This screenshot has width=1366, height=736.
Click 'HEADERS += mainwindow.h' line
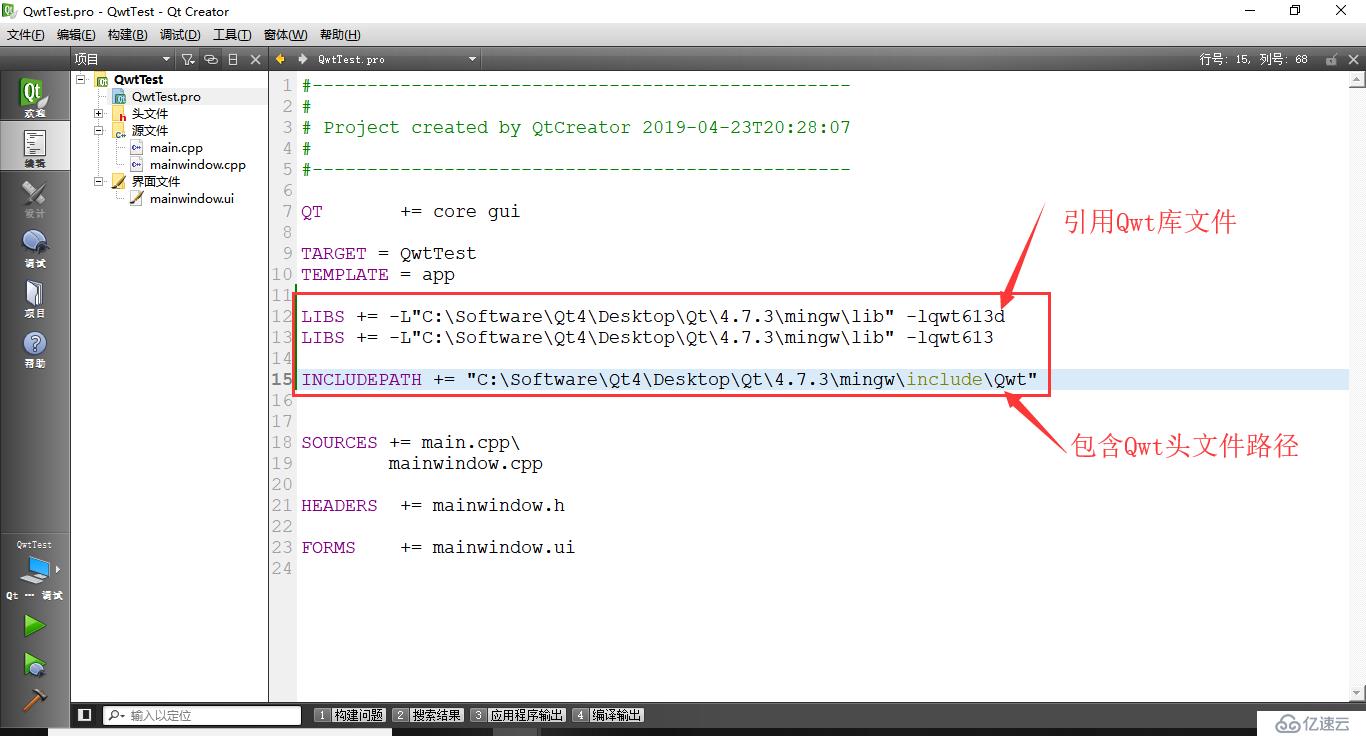433,505
